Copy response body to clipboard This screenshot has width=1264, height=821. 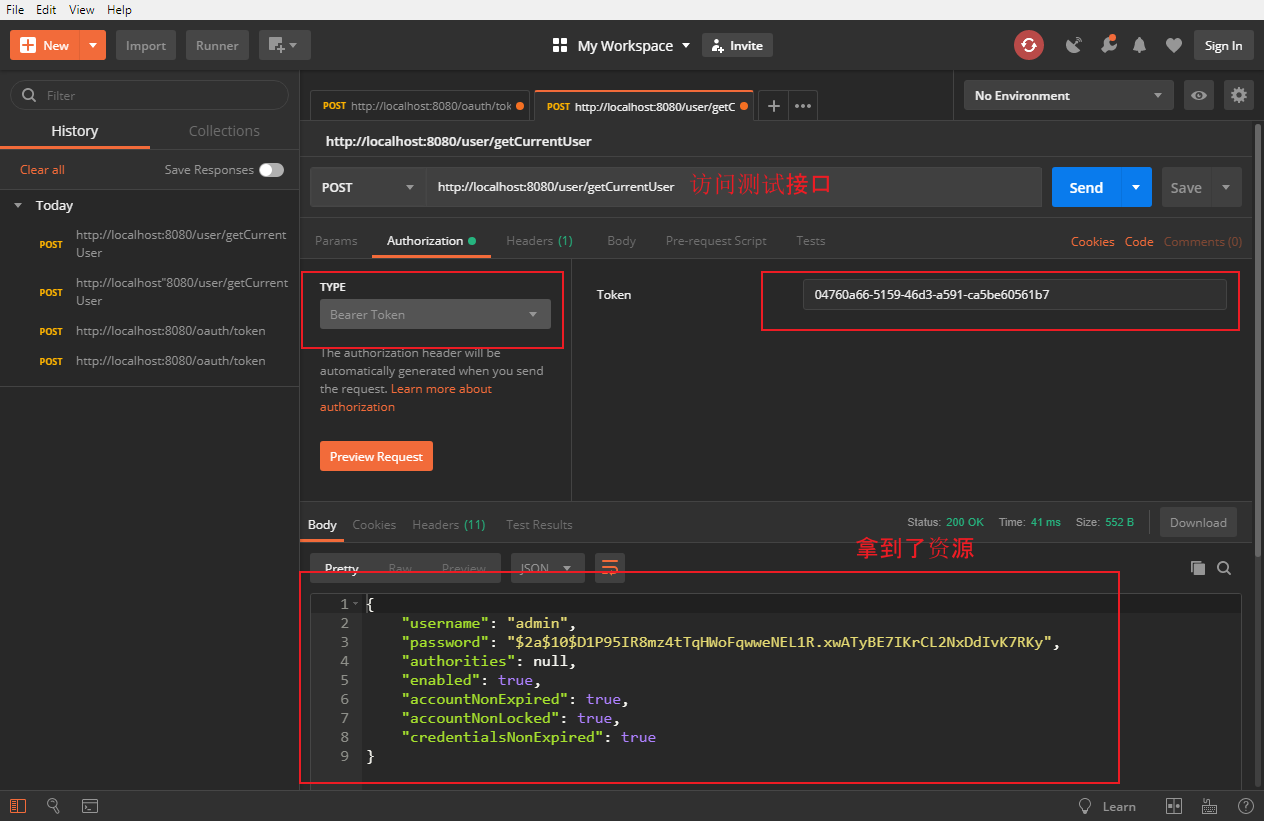tap(1197, 568)
